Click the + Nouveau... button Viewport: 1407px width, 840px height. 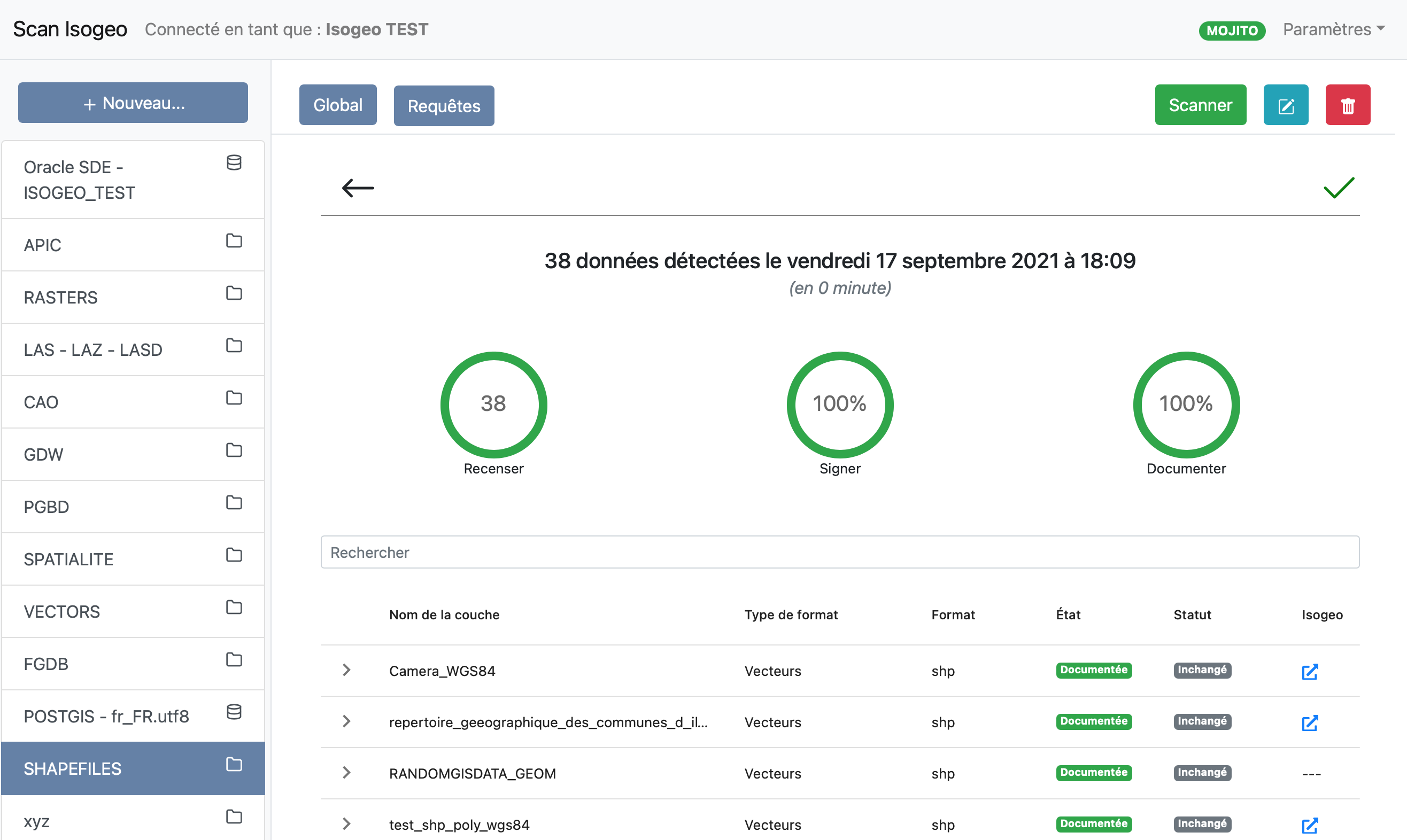133,103
